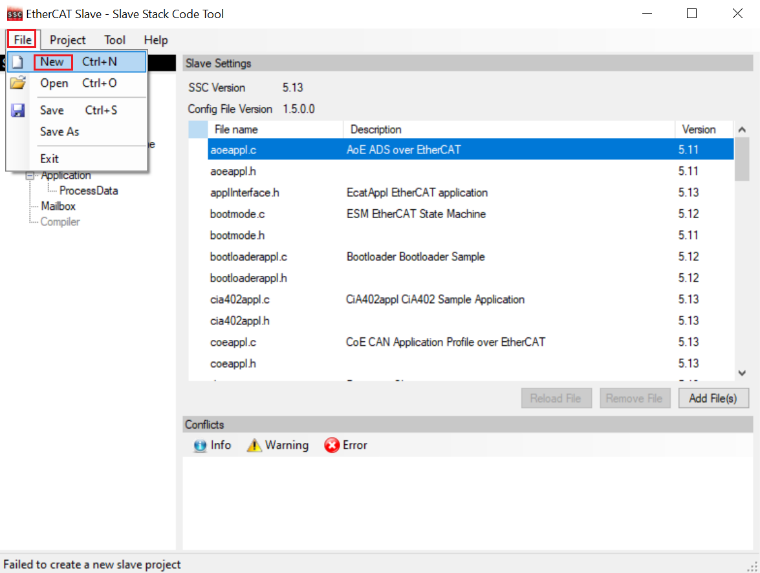This screenshot has height=573, width=760.
Task: Click the New document icon in File menu
Action: (x=18, y=62)
